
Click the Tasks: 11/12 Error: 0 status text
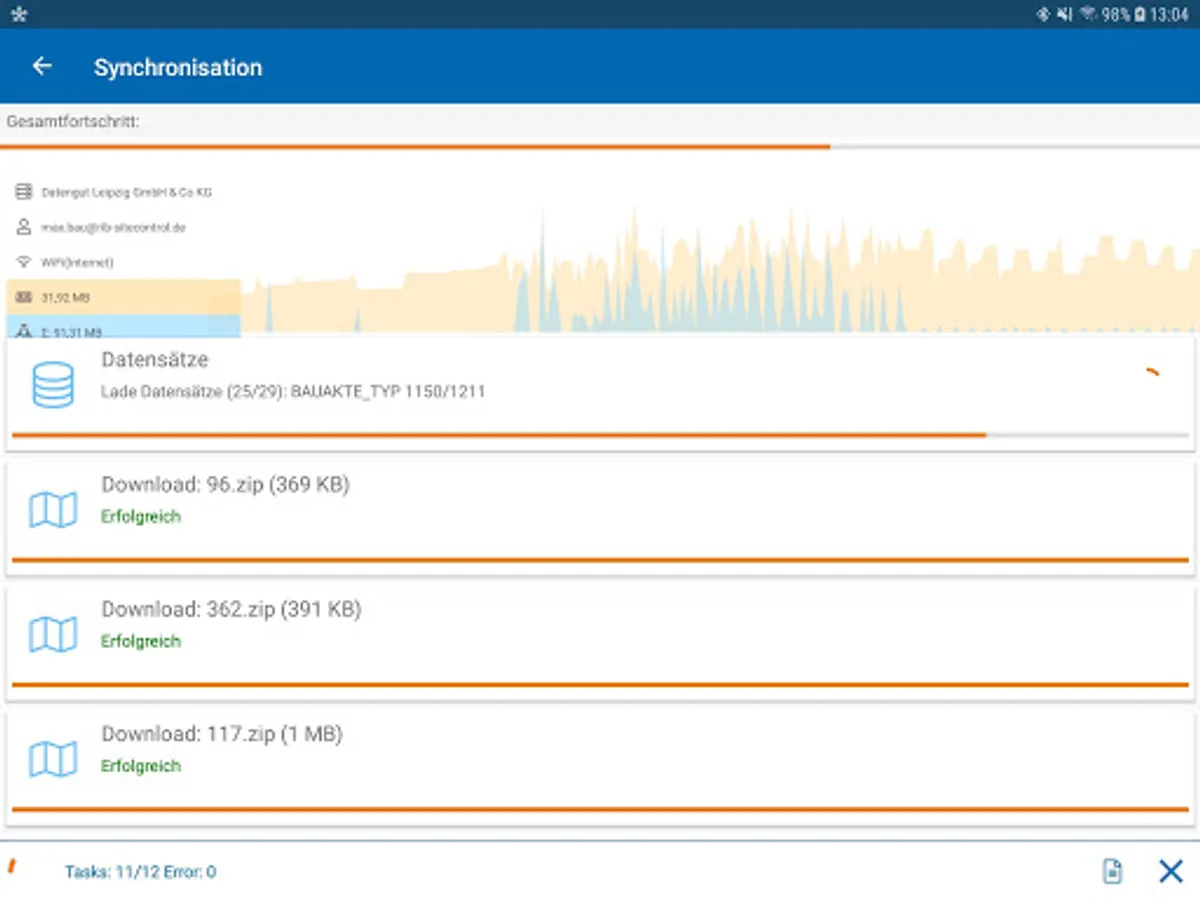(140, 872)
